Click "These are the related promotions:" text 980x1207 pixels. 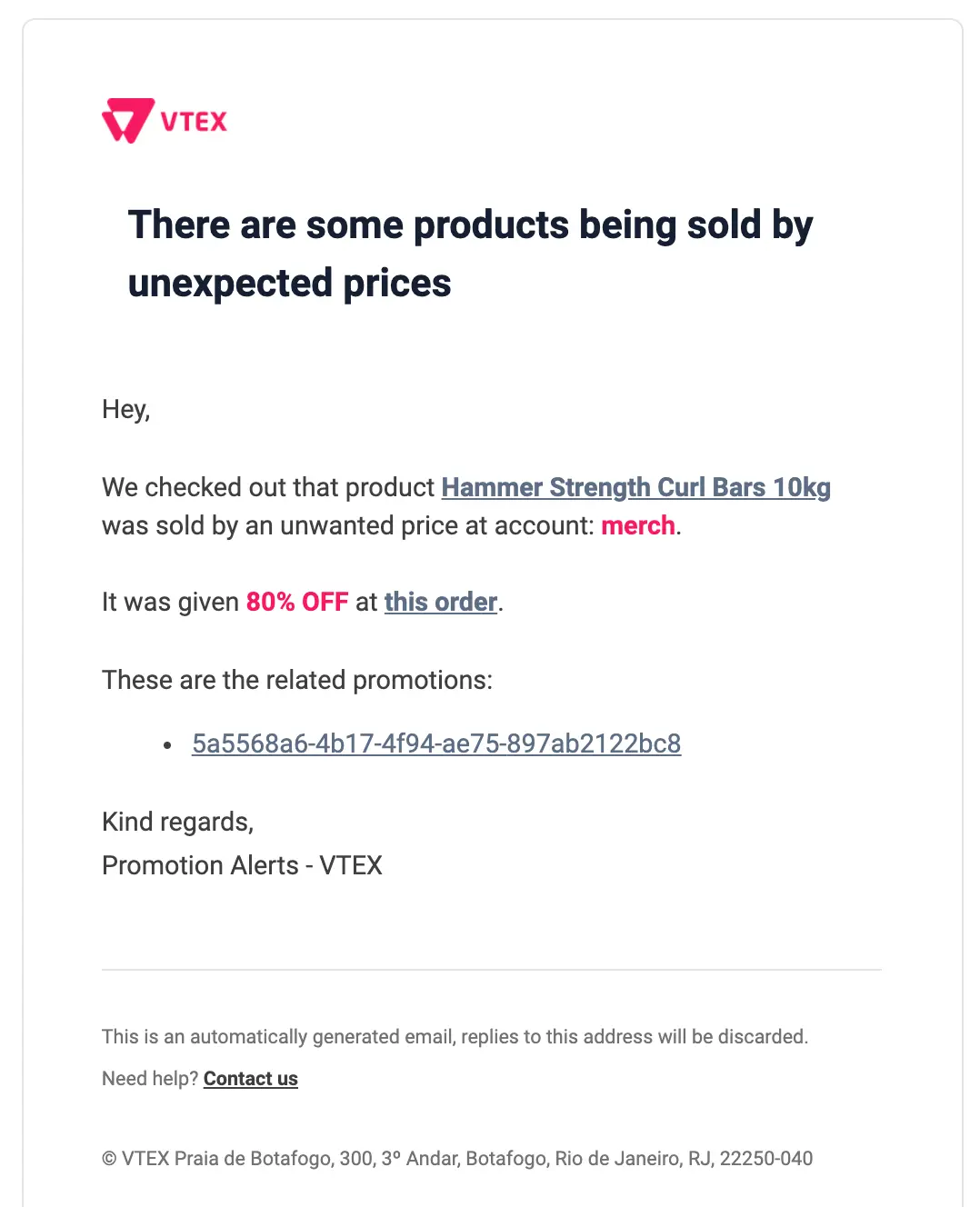(x=297, y=680)
